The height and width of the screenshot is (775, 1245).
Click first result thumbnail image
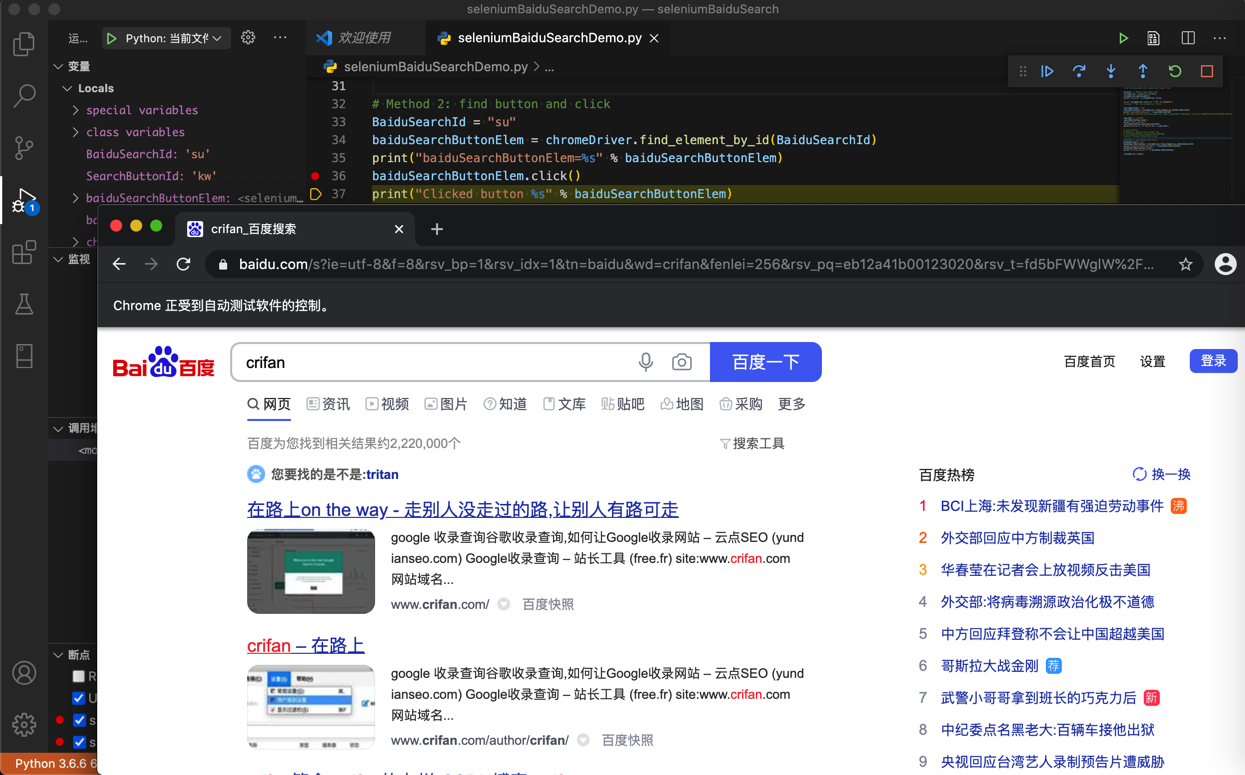point(311,571)
